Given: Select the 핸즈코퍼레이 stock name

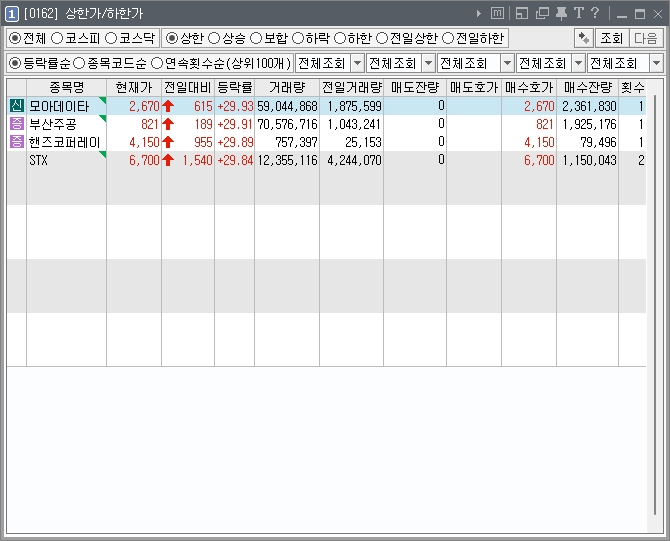Looking at the screenshot, I should (65, 142).
